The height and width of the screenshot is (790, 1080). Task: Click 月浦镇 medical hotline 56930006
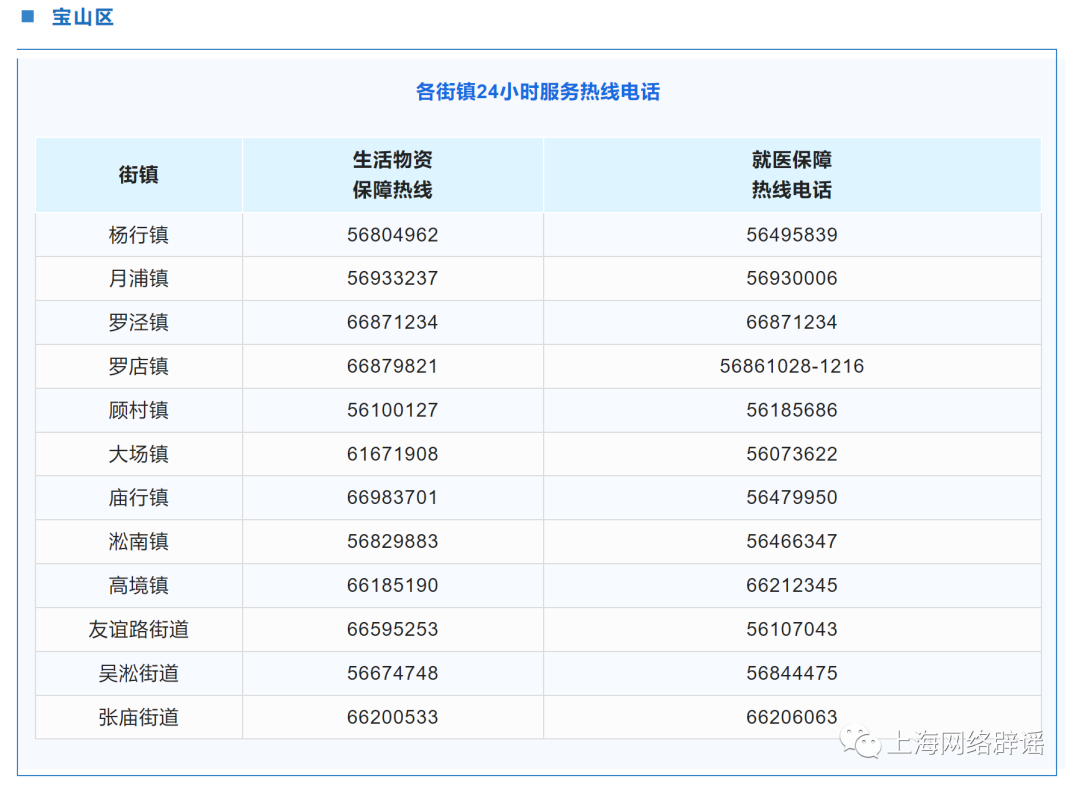click(x=790, y=278)
